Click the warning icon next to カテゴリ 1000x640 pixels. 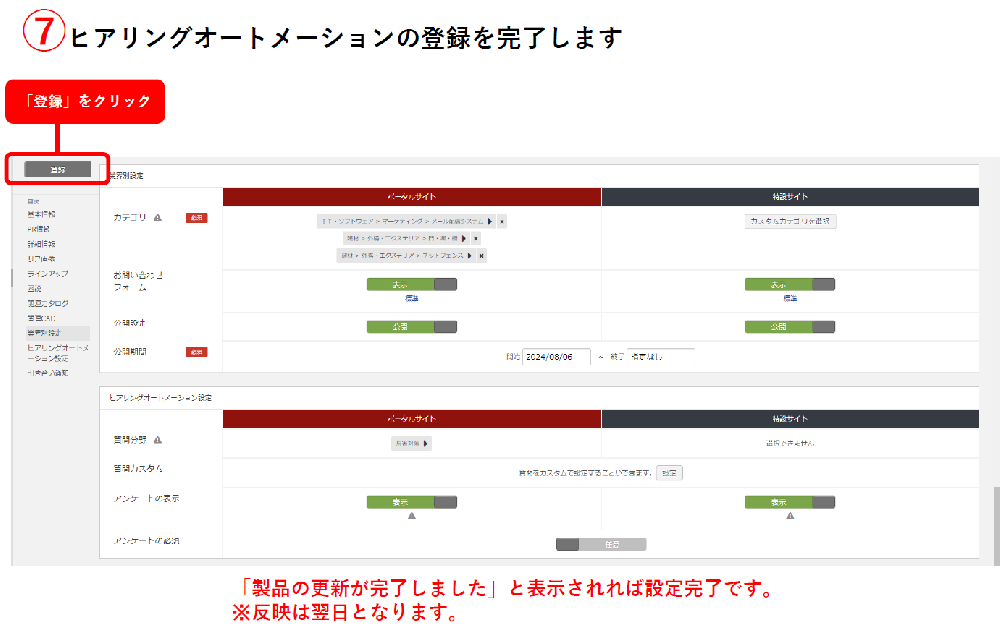coord(158,218)
